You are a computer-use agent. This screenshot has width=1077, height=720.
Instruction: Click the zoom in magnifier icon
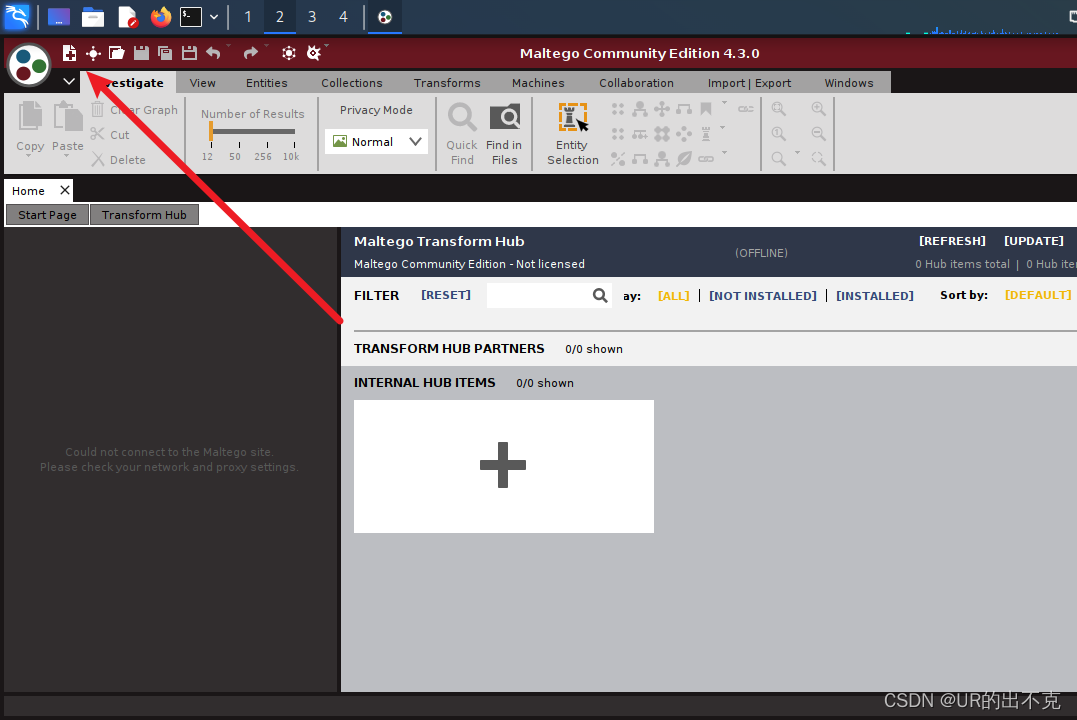819,109
